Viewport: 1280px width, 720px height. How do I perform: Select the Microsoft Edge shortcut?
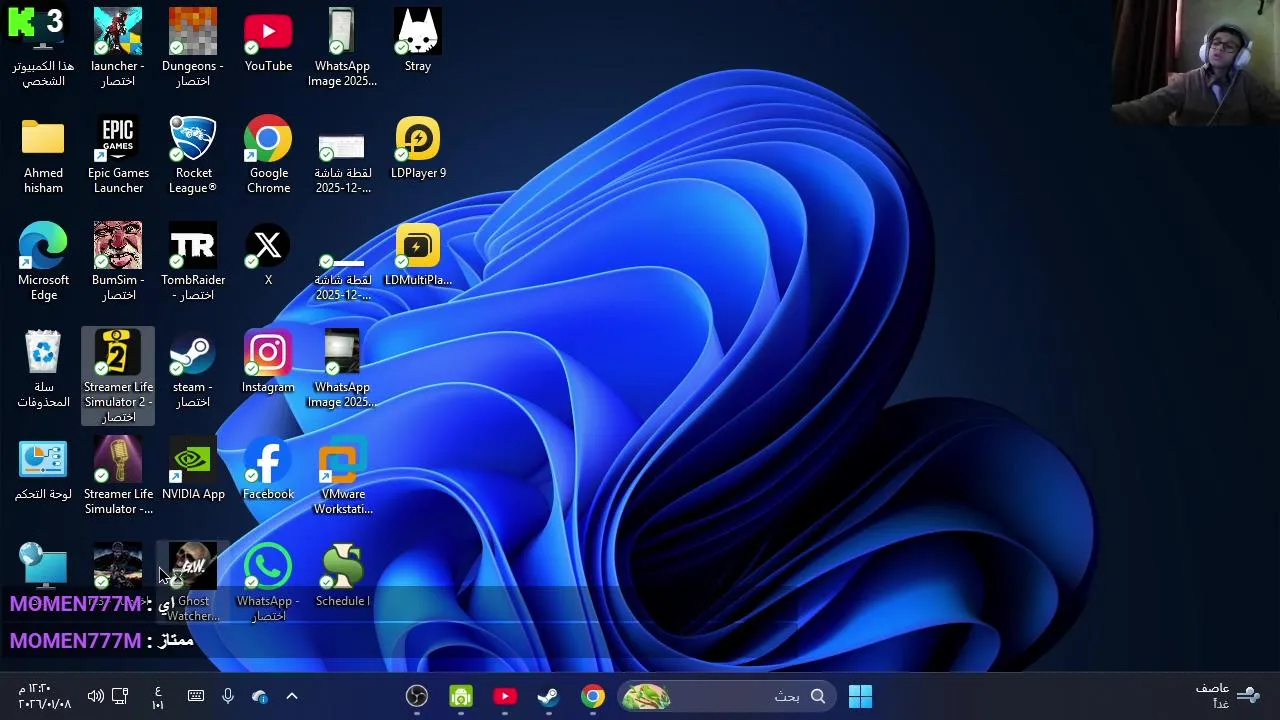43,262
